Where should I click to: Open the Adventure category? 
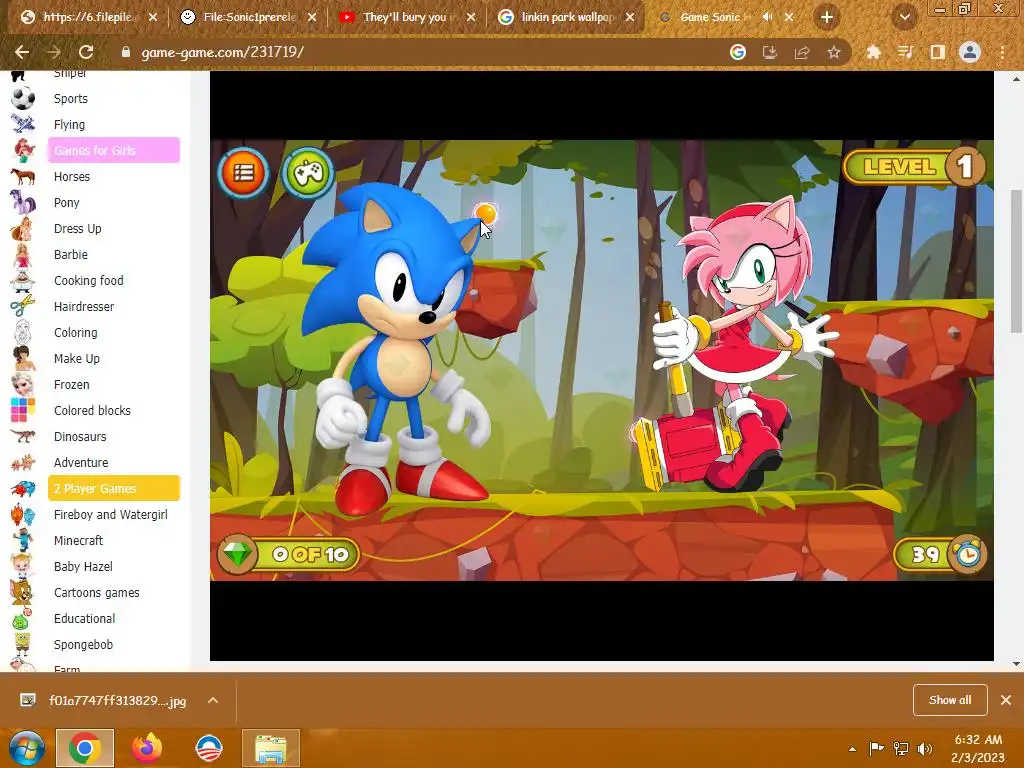point(81,462)
